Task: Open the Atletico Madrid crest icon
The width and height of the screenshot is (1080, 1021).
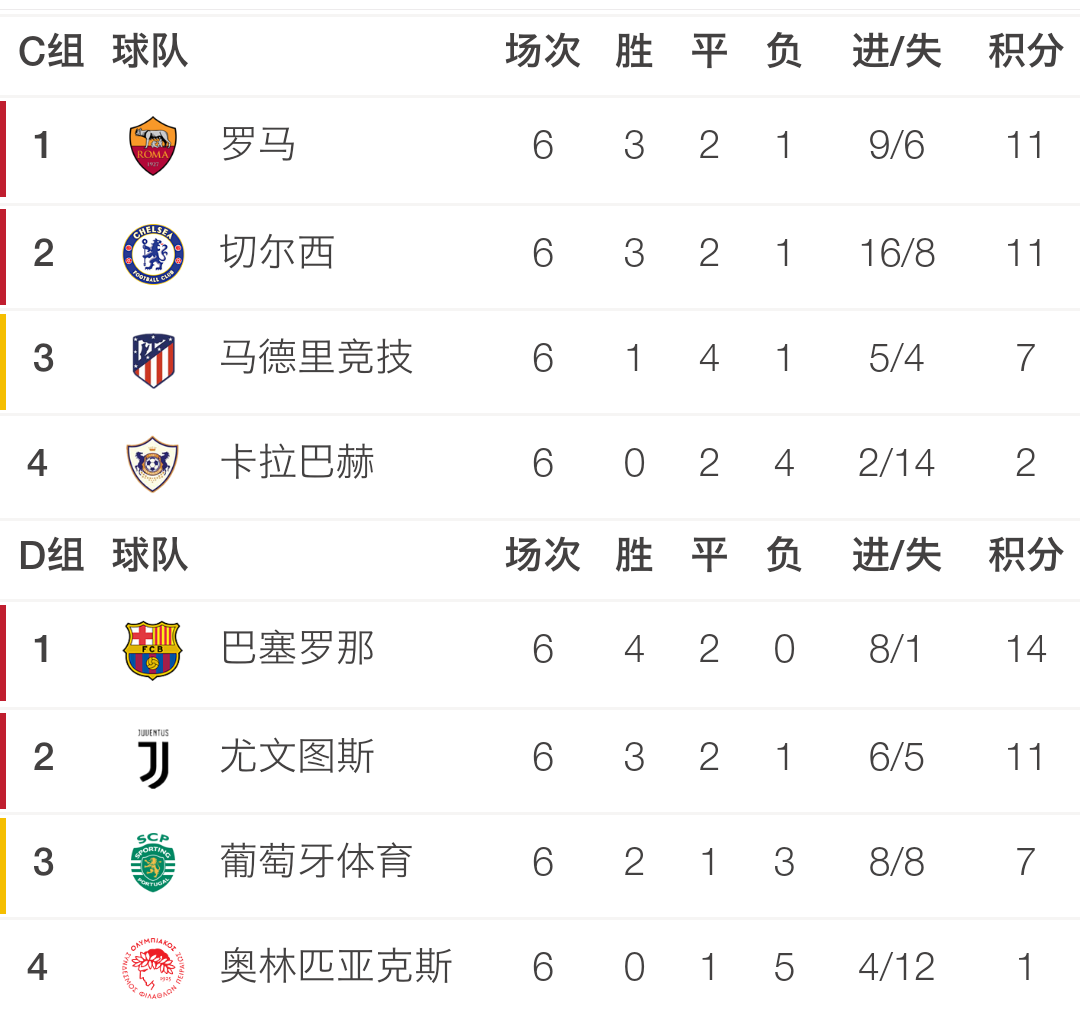Action: pos(154,360)
